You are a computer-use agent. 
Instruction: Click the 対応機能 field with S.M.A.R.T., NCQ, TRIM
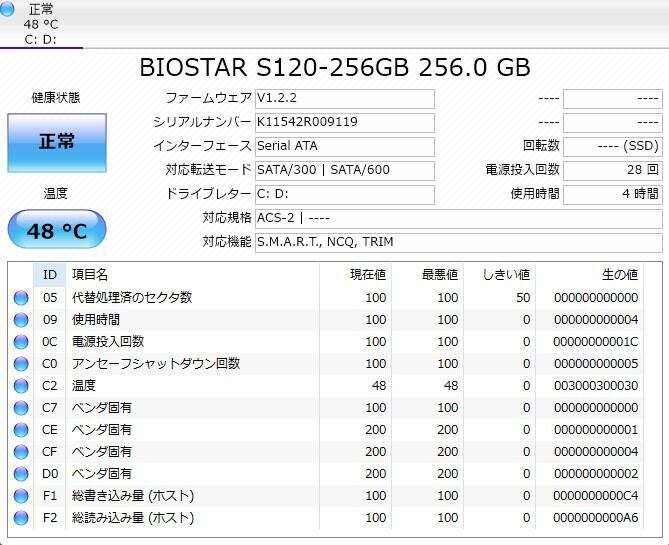457,242
